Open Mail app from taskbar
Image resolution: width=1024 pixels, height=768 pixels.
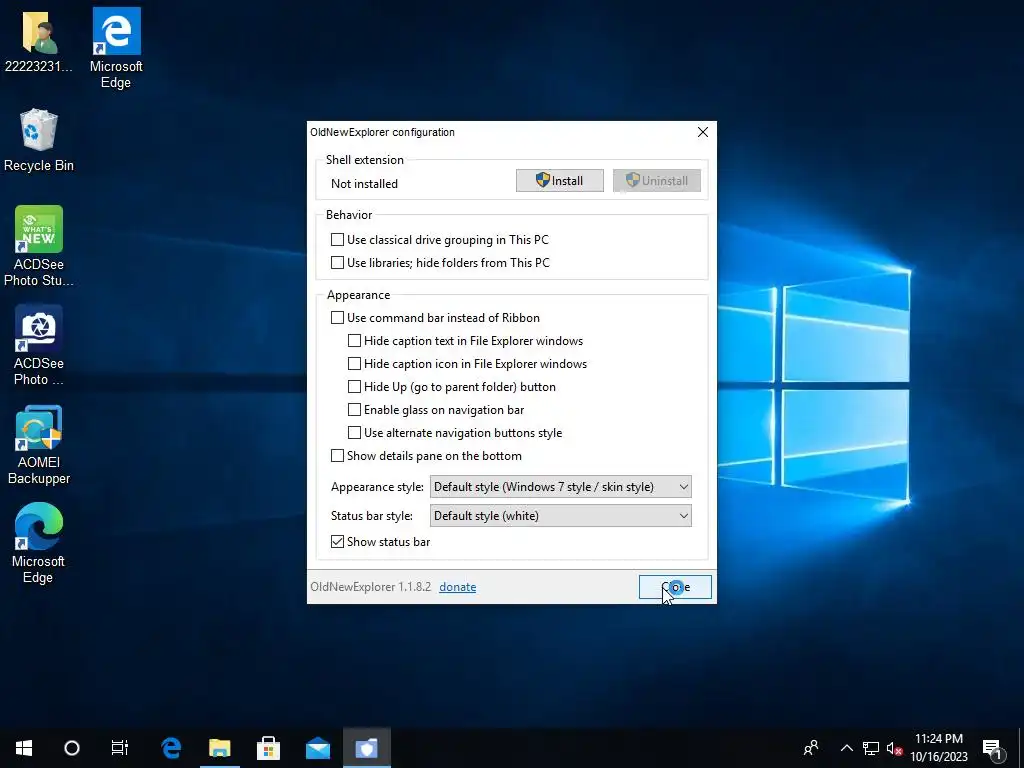tap(317, 747)
